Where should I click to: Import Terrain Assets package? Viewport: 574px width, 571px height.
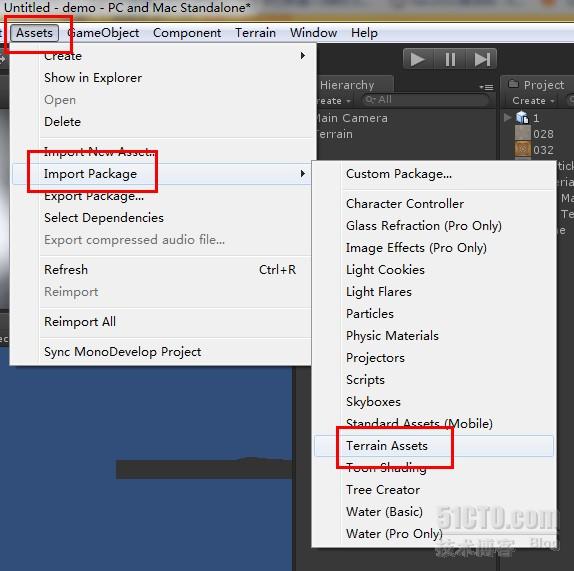click(x=434, y=446)
